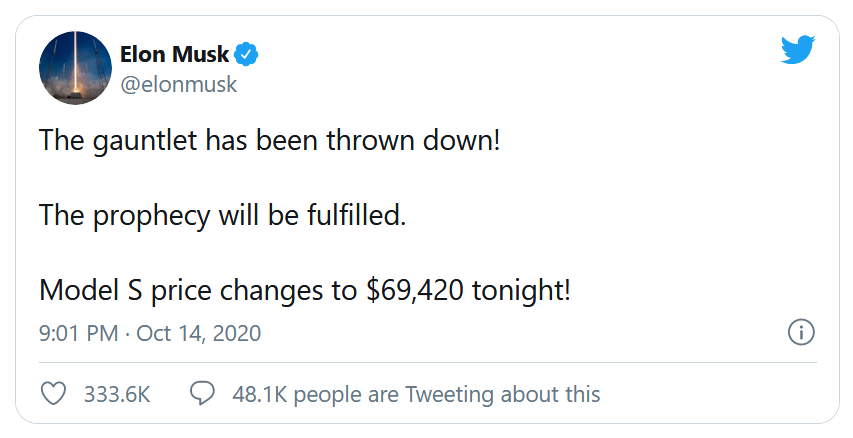Click the word "tonight!" in the tweet

click(523, 291)
